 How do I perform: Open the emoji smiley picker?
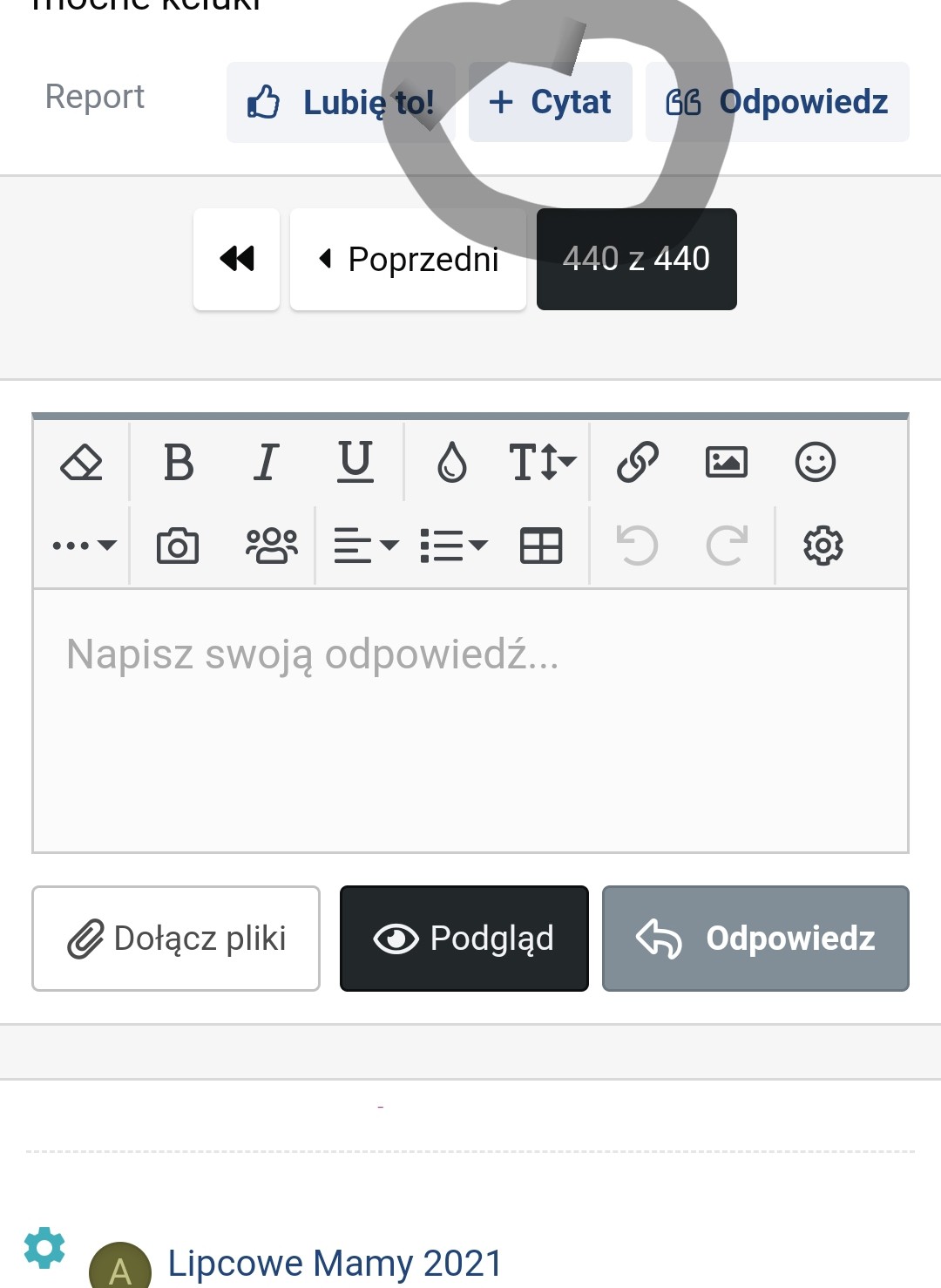tap(815, 462)
